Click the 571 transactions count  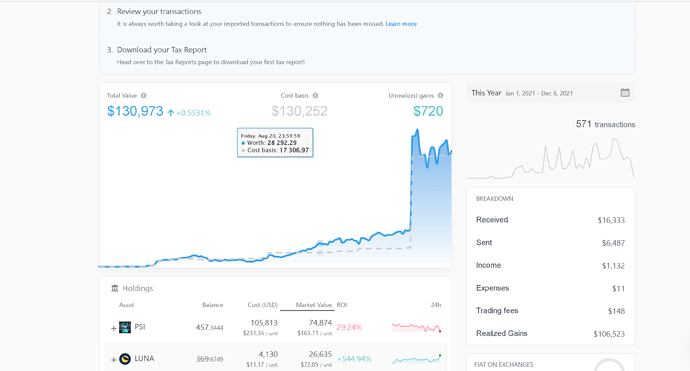point(606,124)
